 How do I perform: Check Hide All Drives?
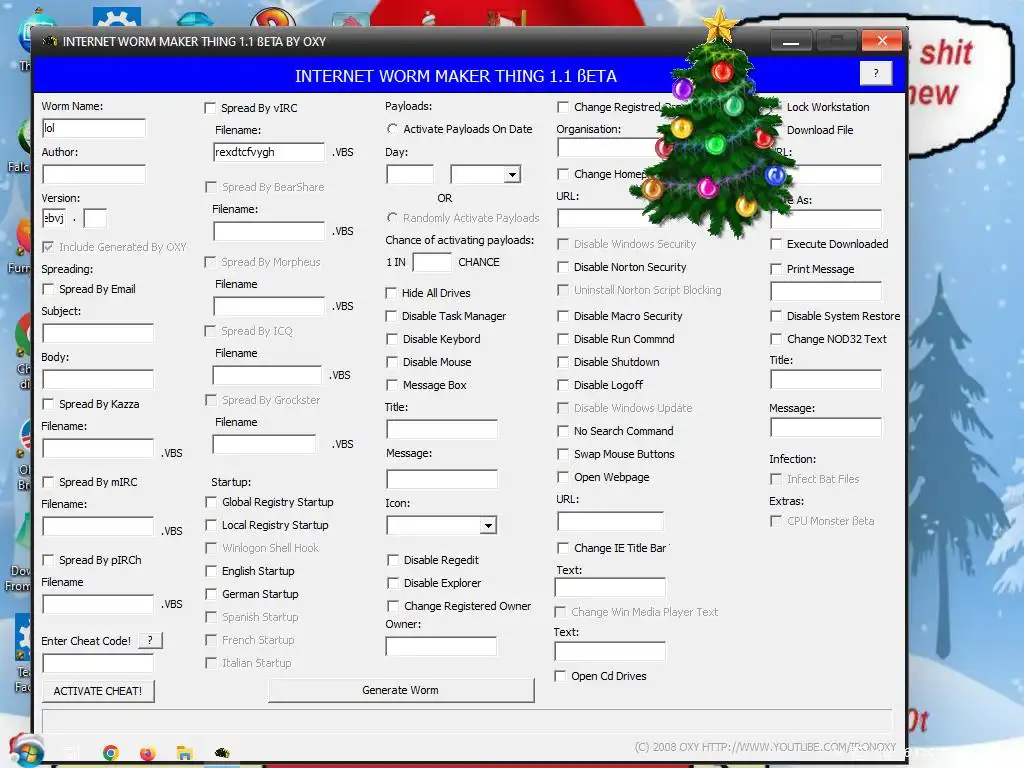(391, 293)
